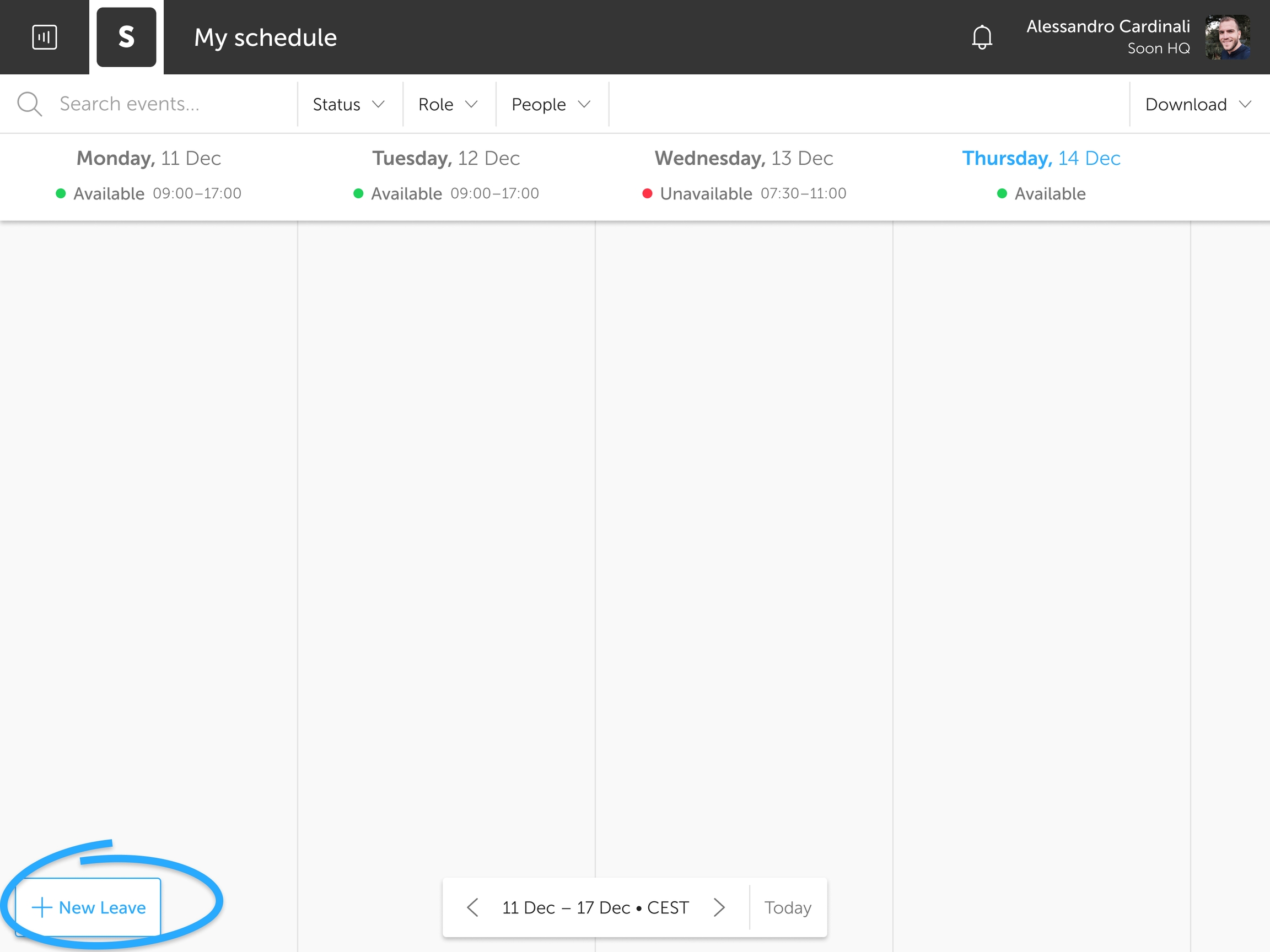Click the Today button
1270x952 pixels.
click(788, 908)
